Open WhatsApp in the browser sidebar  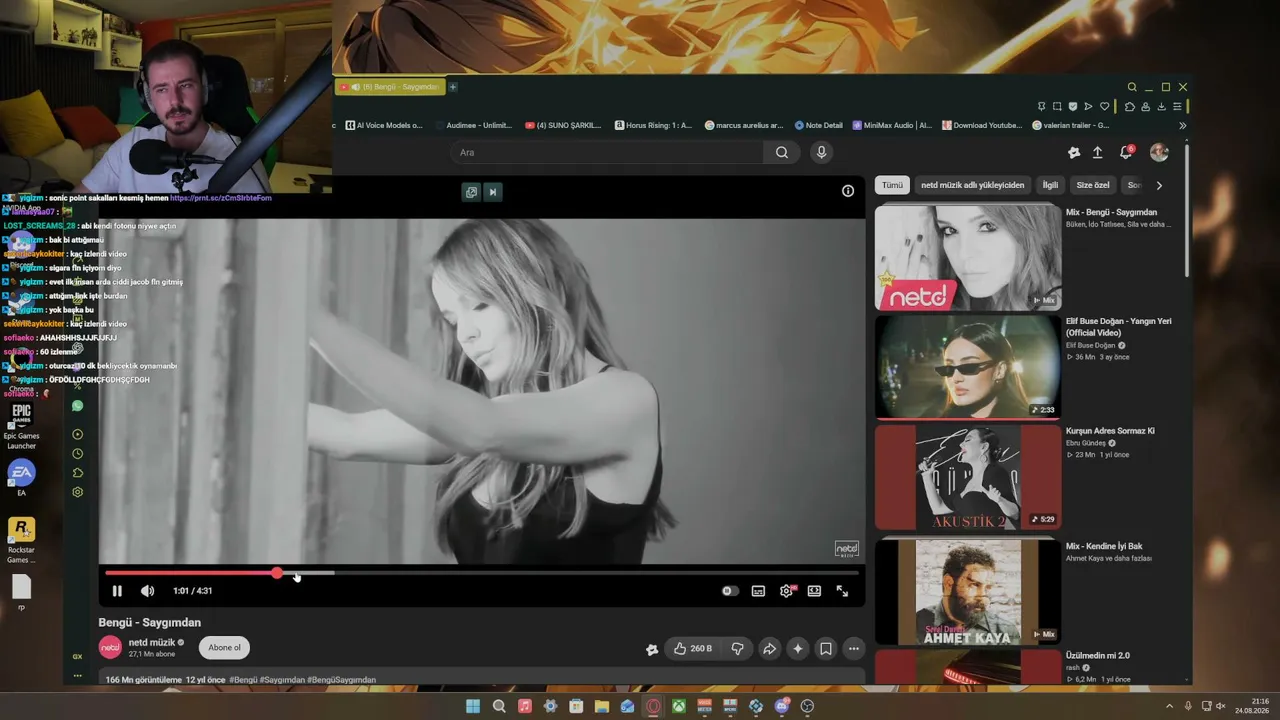77,406
